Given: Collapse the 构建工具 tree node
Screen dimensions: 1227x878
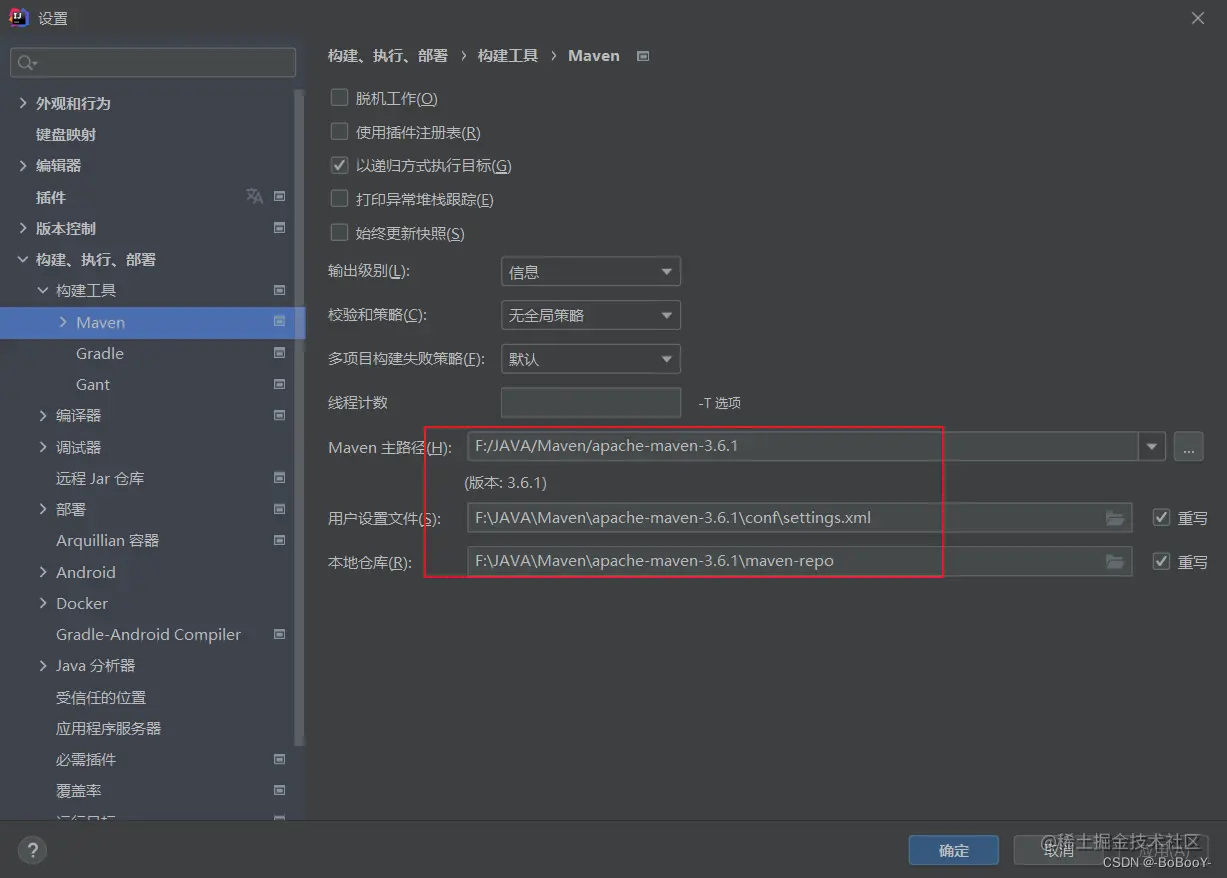Looking at the screenshot, I should point(43,290).
